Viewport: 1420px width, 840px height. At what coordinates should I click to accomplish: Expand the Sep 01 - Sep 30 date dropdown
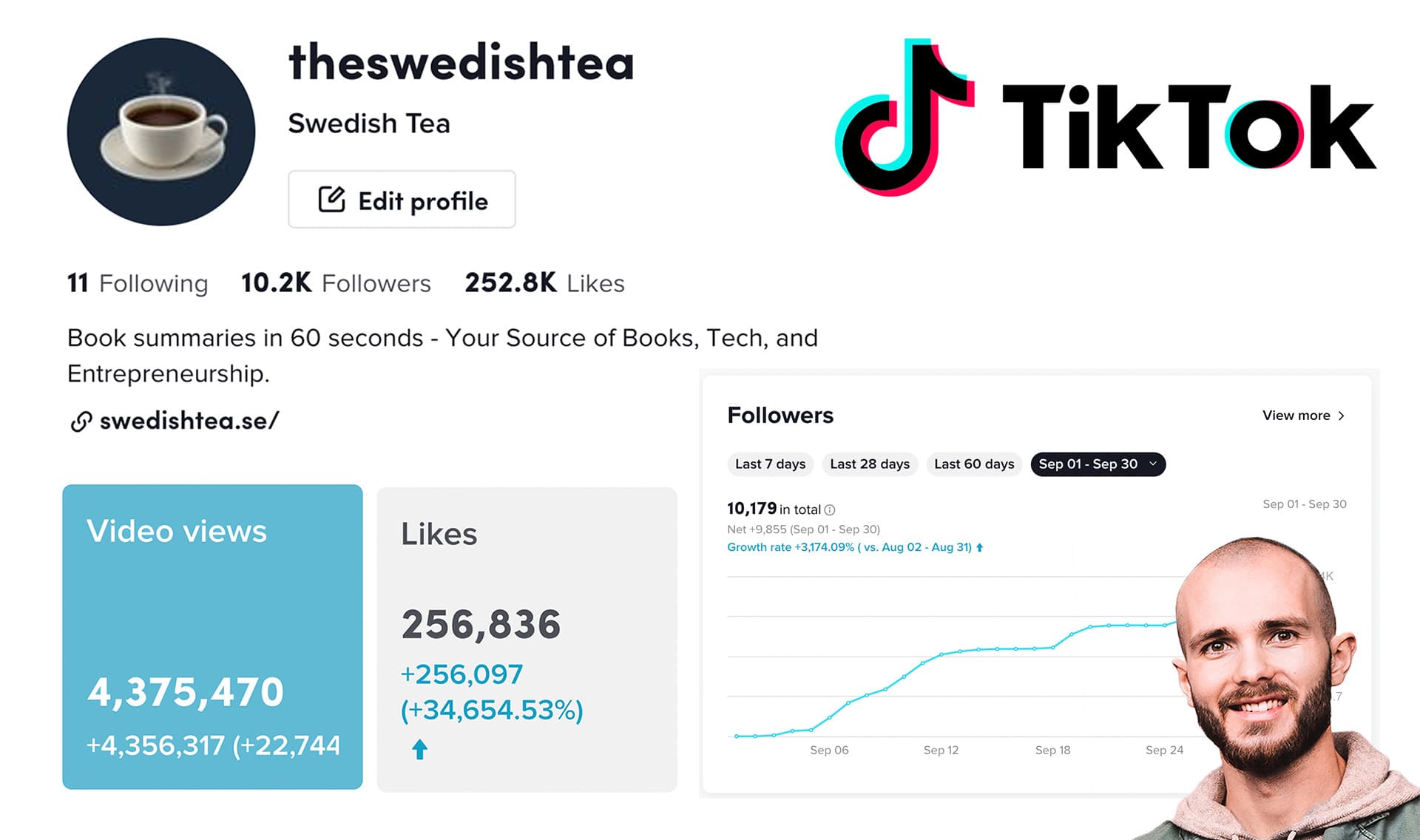1152,464
